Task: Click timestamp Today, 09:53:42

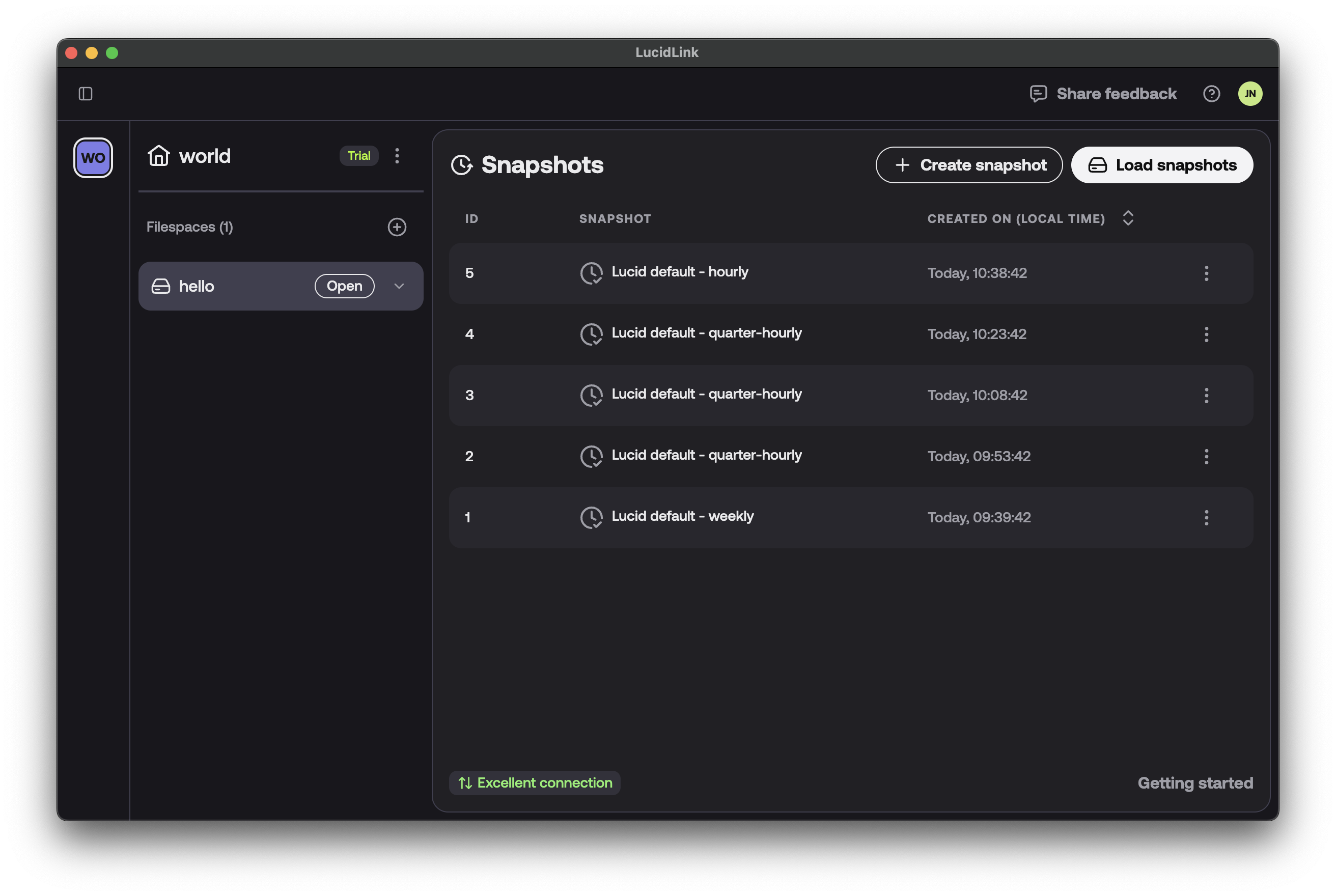Action: coord(979,457)
